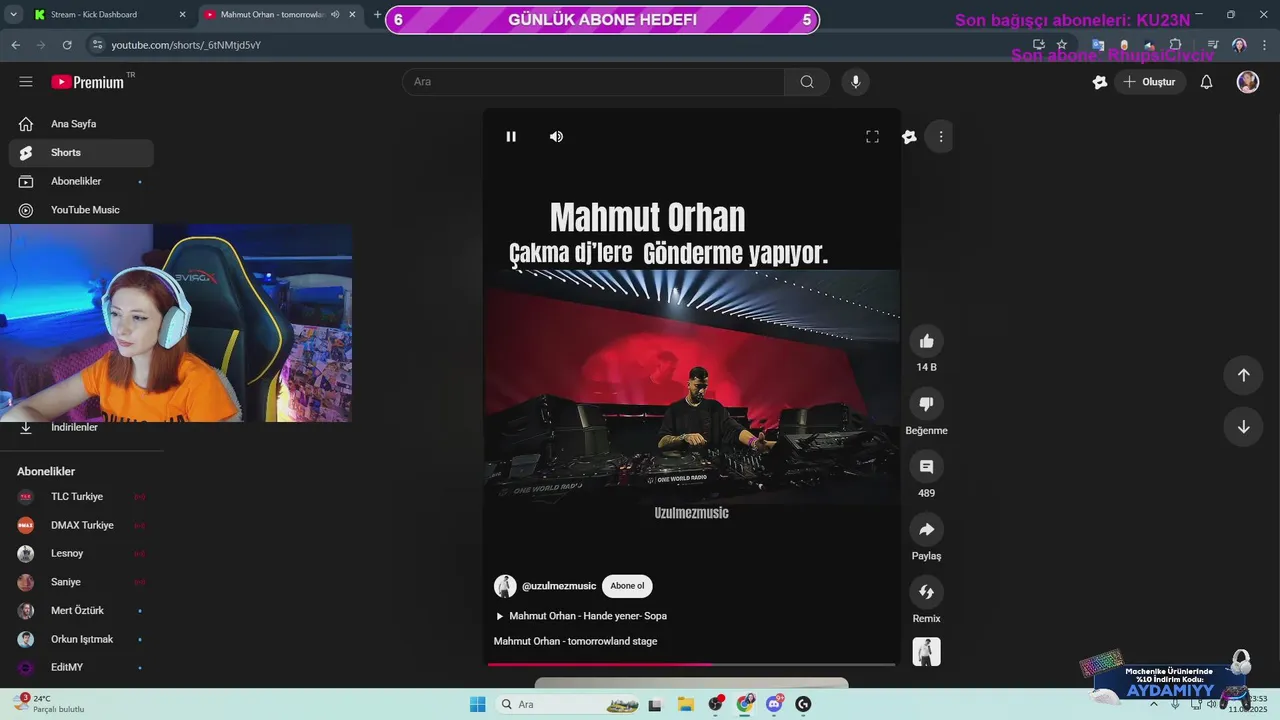Install app icon in address bar

click(1039, 45)
